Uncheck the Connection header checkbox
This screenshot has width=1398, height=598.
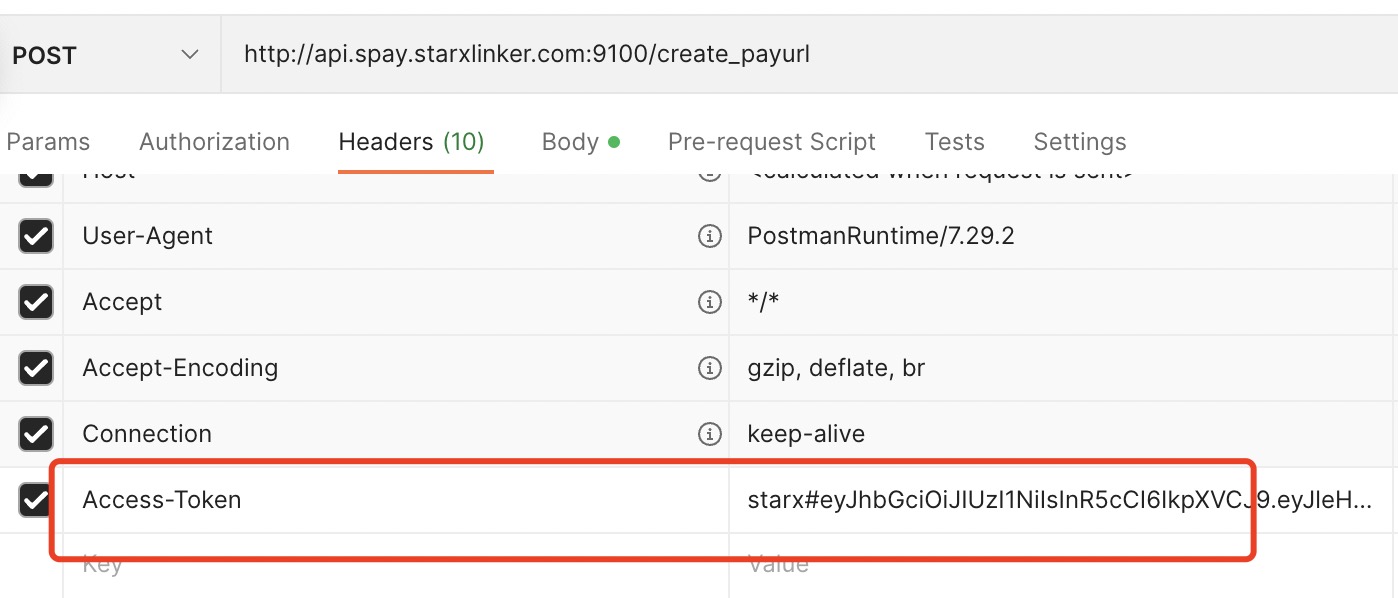coord(36,434)
